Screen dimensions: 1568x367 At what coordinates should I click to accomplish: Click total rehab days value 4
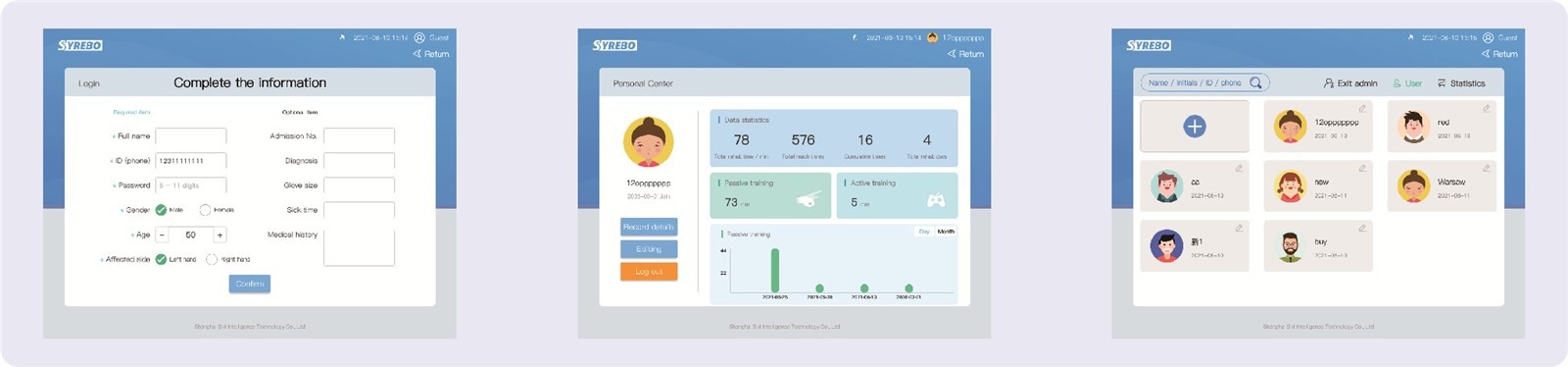(x=927, y=140)
